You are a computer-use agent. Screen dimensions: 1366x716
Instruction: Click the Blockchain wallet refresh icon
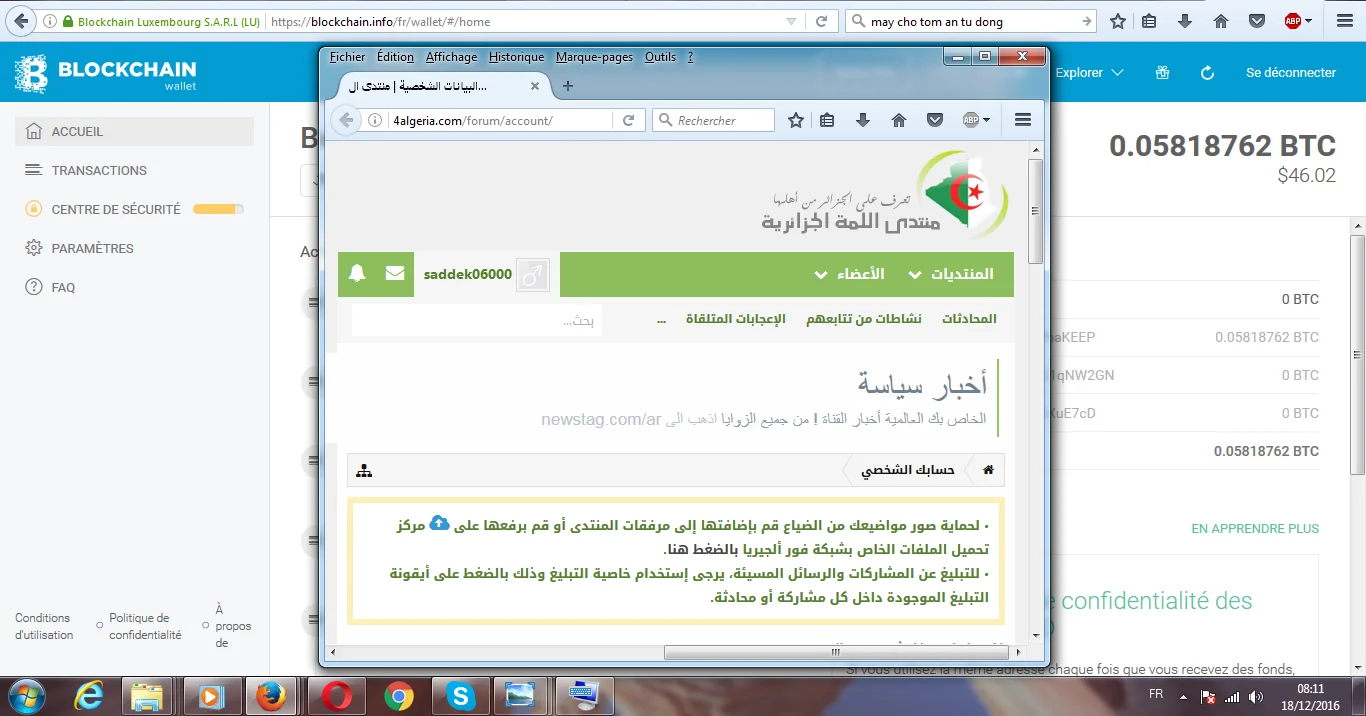1207,73
